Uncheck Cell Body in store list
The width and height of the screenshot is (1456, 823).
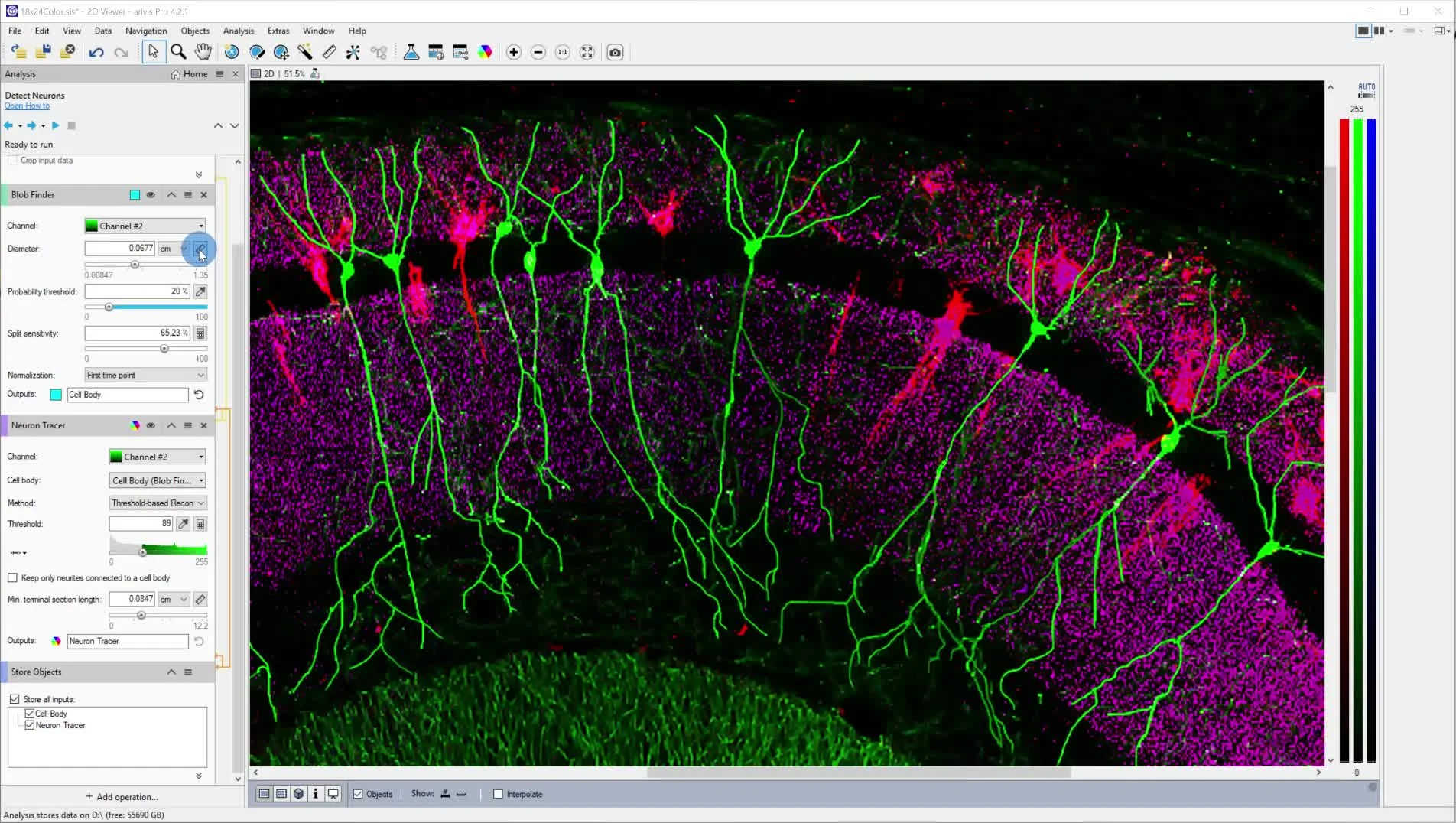30,714
